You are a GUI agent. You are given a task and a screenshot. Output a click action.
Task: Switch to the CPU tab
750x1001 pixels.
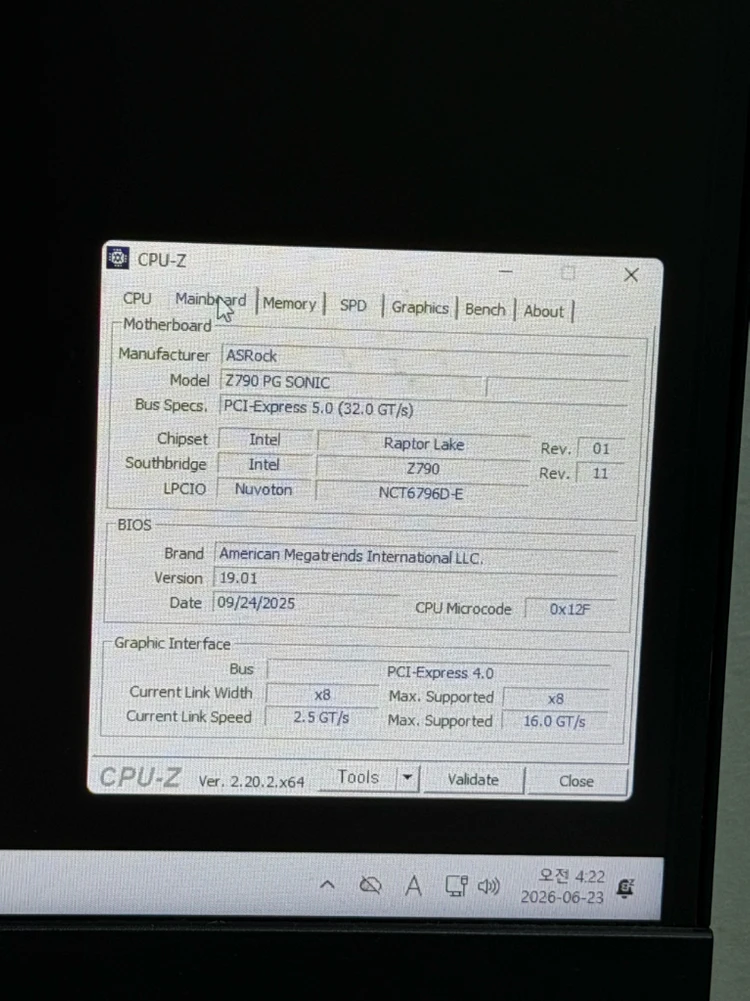coord(137,298)
